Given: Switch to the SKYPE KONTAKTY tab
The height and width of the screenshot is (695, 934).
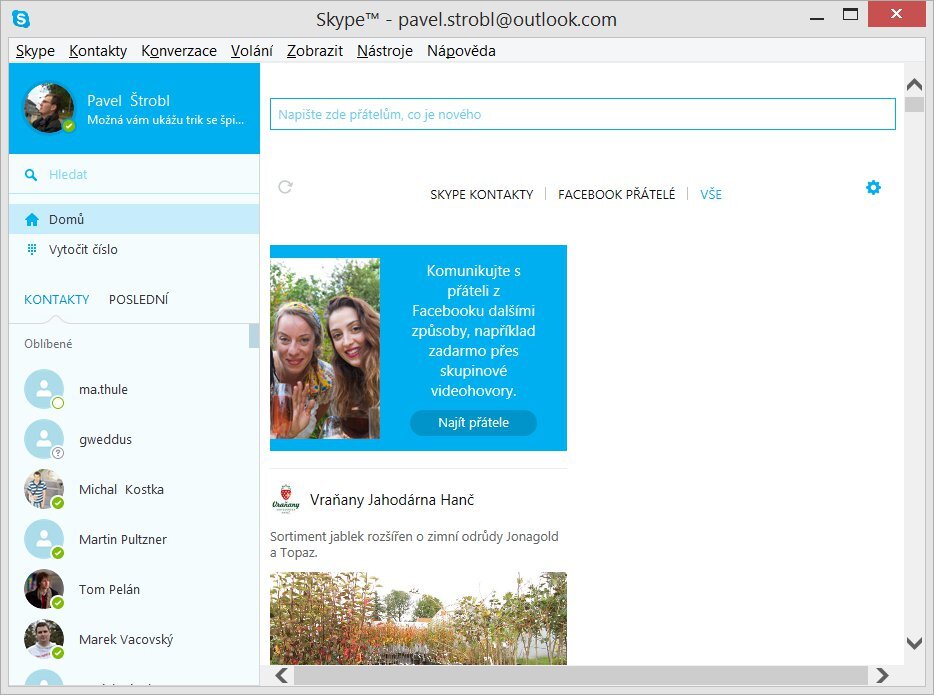Looking at the screenshot, I should (x=480, y=194).
